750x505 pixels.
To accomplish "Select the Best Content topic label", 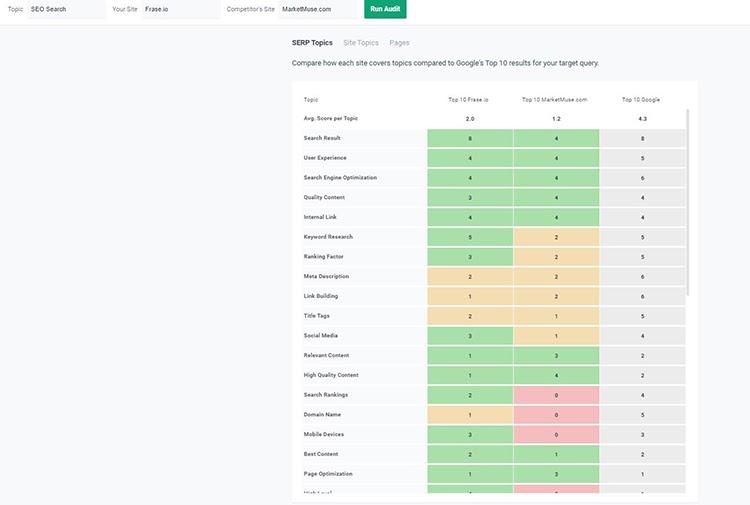I will click(320, 454).
